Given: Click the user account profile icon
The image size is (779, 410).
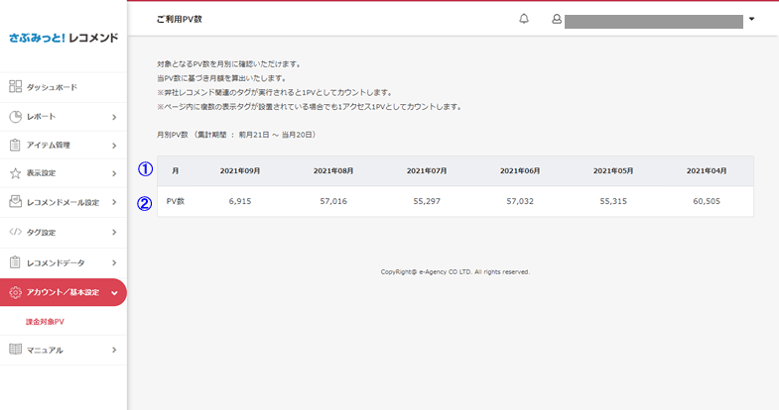Looking at the screenshot, I should 556,19.
